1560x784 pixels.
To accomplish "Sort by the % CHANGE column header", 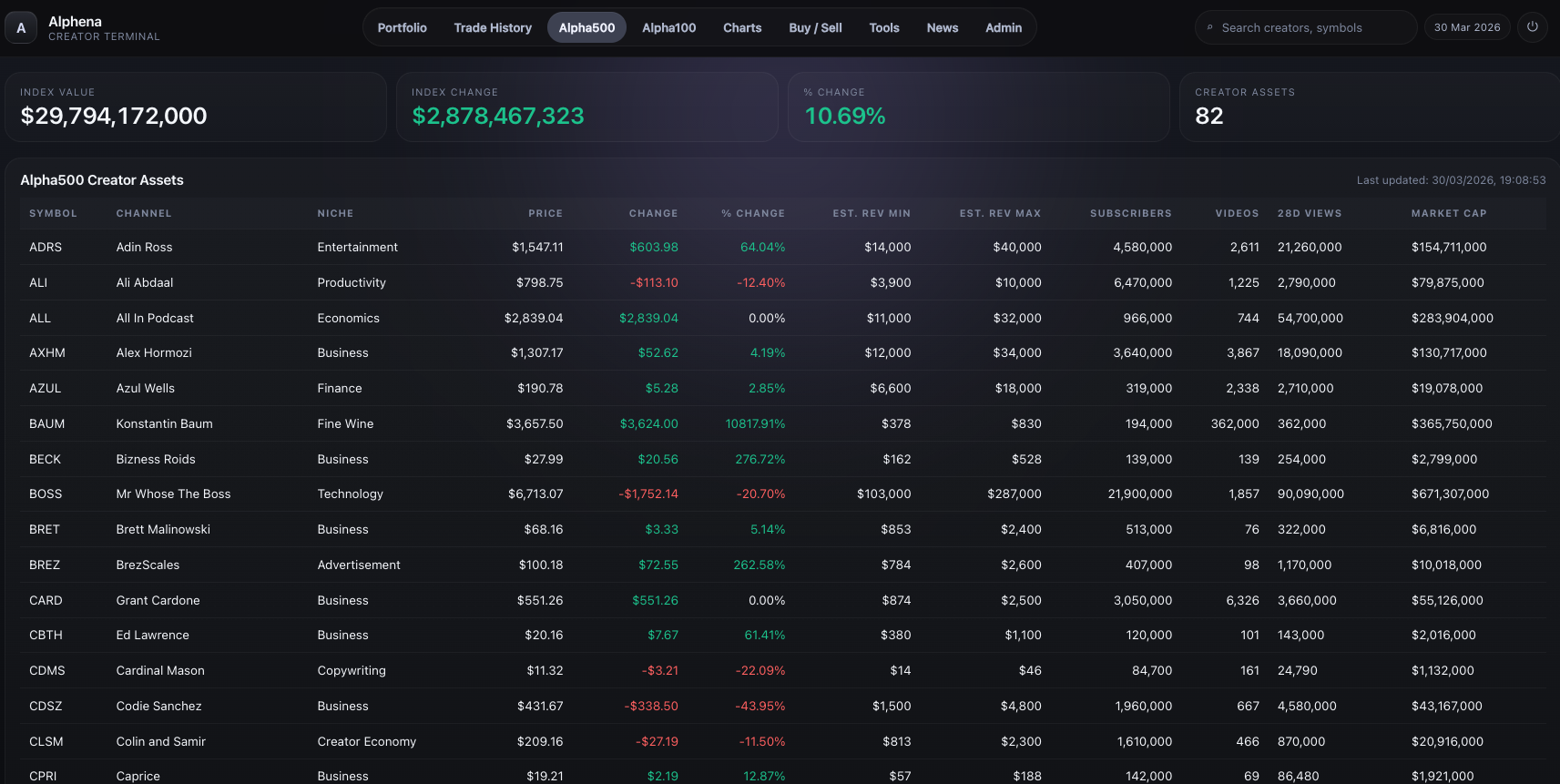I will [753, 213].
